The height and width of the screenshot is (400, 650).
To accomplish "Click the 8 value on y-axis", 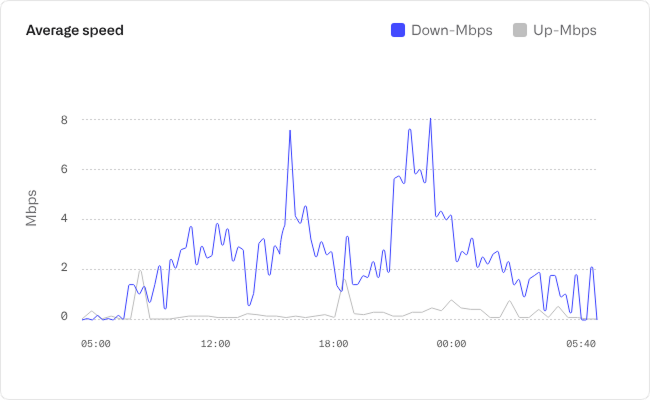I will point(64,120).
